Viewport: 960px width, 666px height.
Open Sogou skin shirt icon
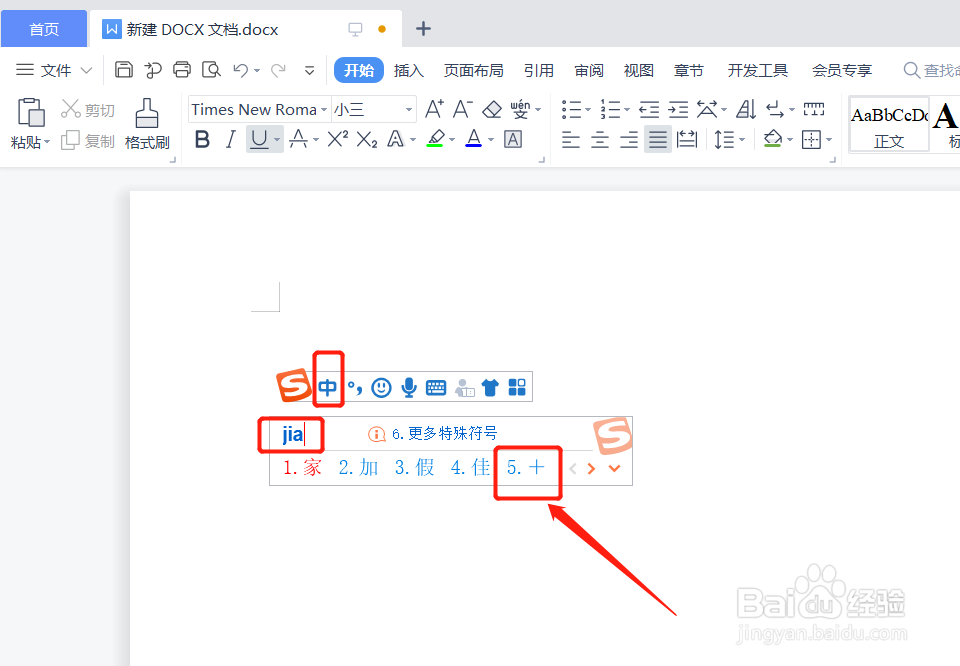pos(490,387)
